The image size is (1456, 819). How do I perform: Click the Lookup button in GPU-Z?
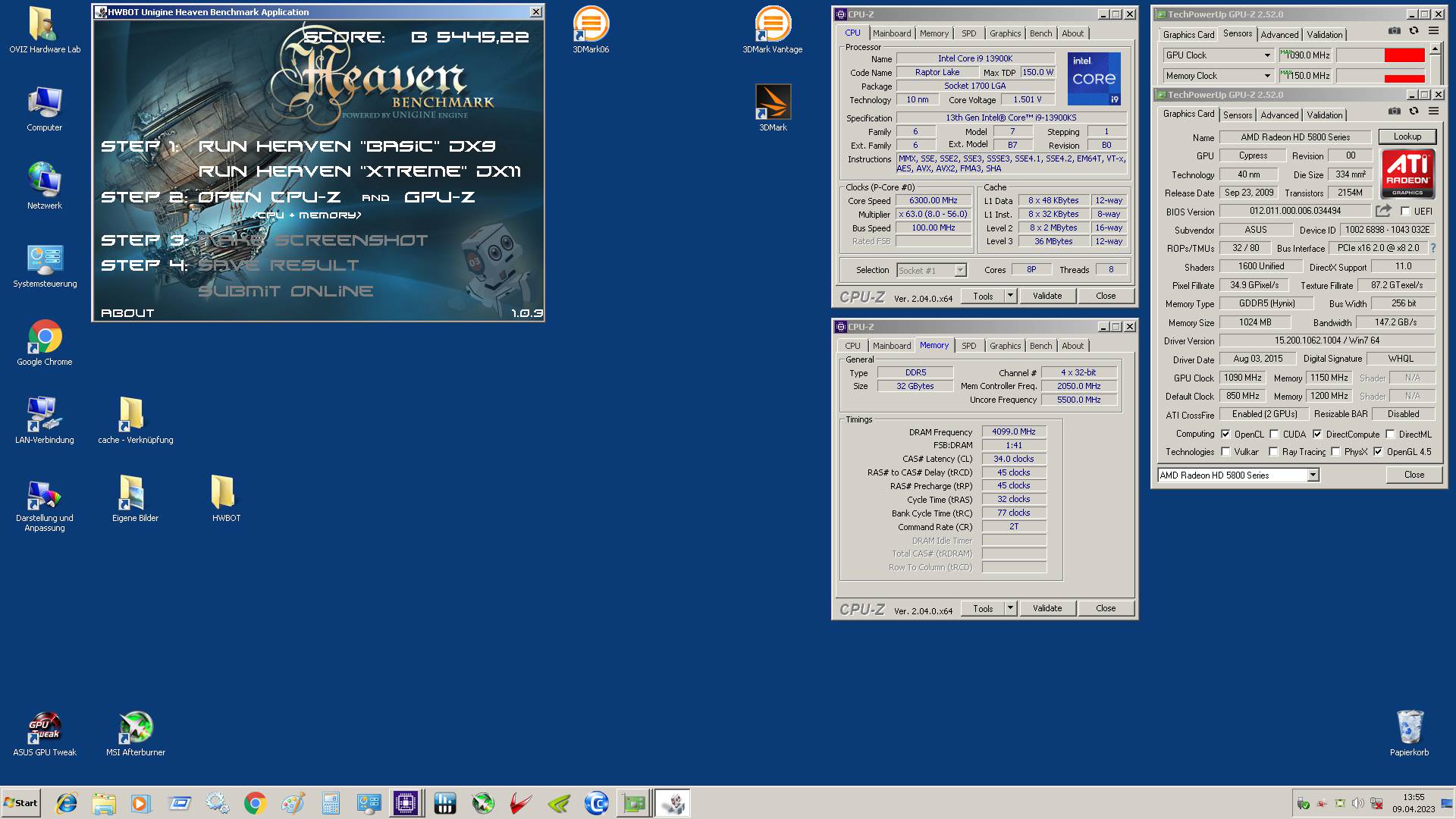pyautogui.click(x=1407, y=136)
